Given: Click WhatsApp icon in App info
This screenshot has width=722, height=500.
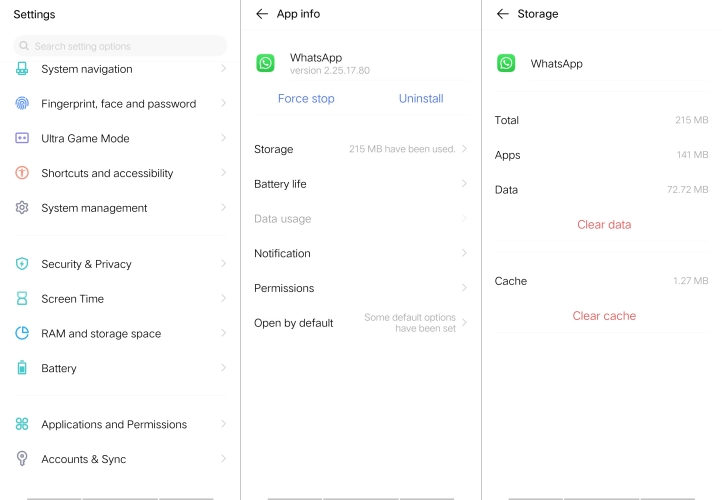Looking at the screenshot, I should (265, 63).
